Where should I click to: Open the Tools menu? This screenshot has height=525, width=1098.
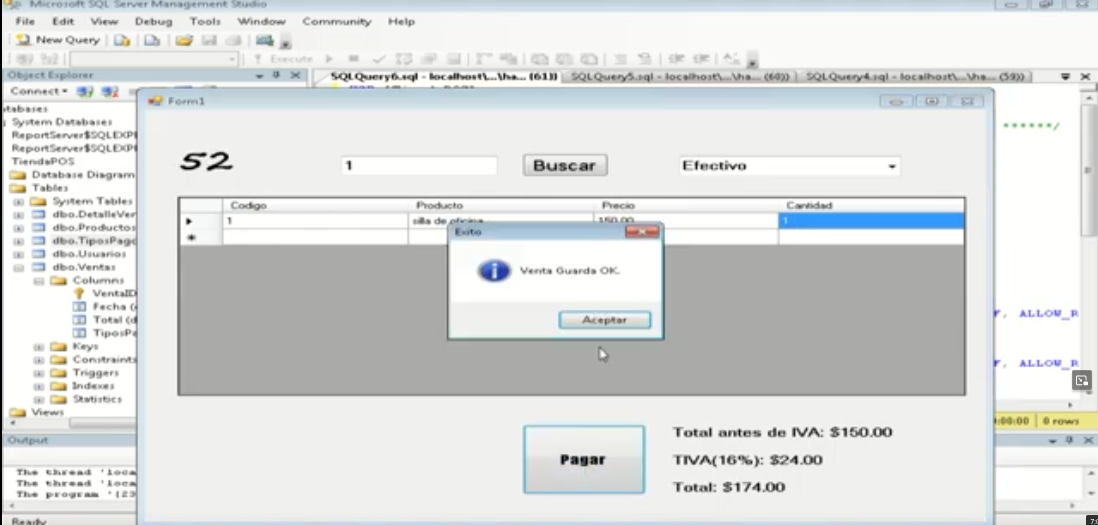[205, 21]
